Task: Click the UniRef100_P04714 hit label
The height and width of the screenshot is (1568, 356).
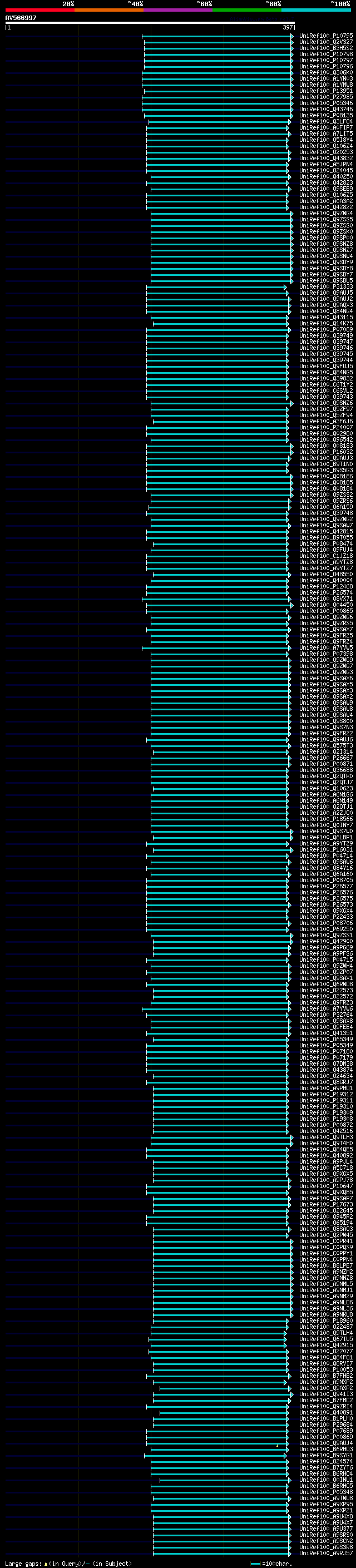Action: click(x=326, y=856)
